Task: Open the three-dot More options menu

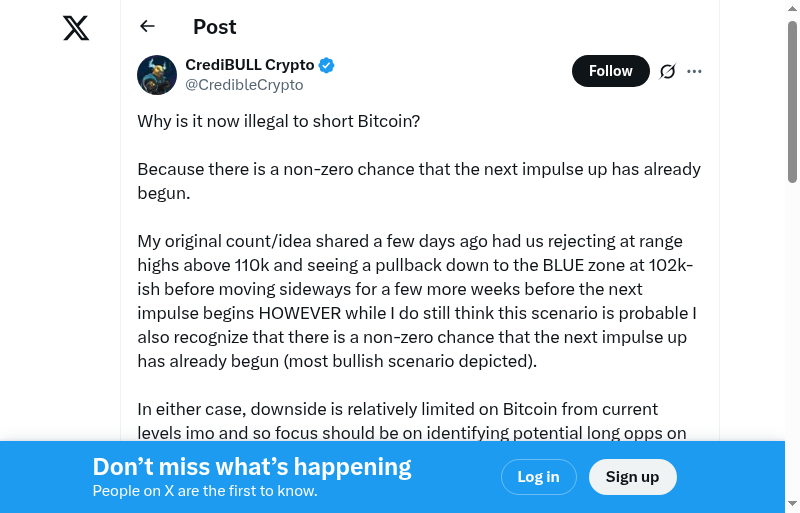Action: (695, 71)
